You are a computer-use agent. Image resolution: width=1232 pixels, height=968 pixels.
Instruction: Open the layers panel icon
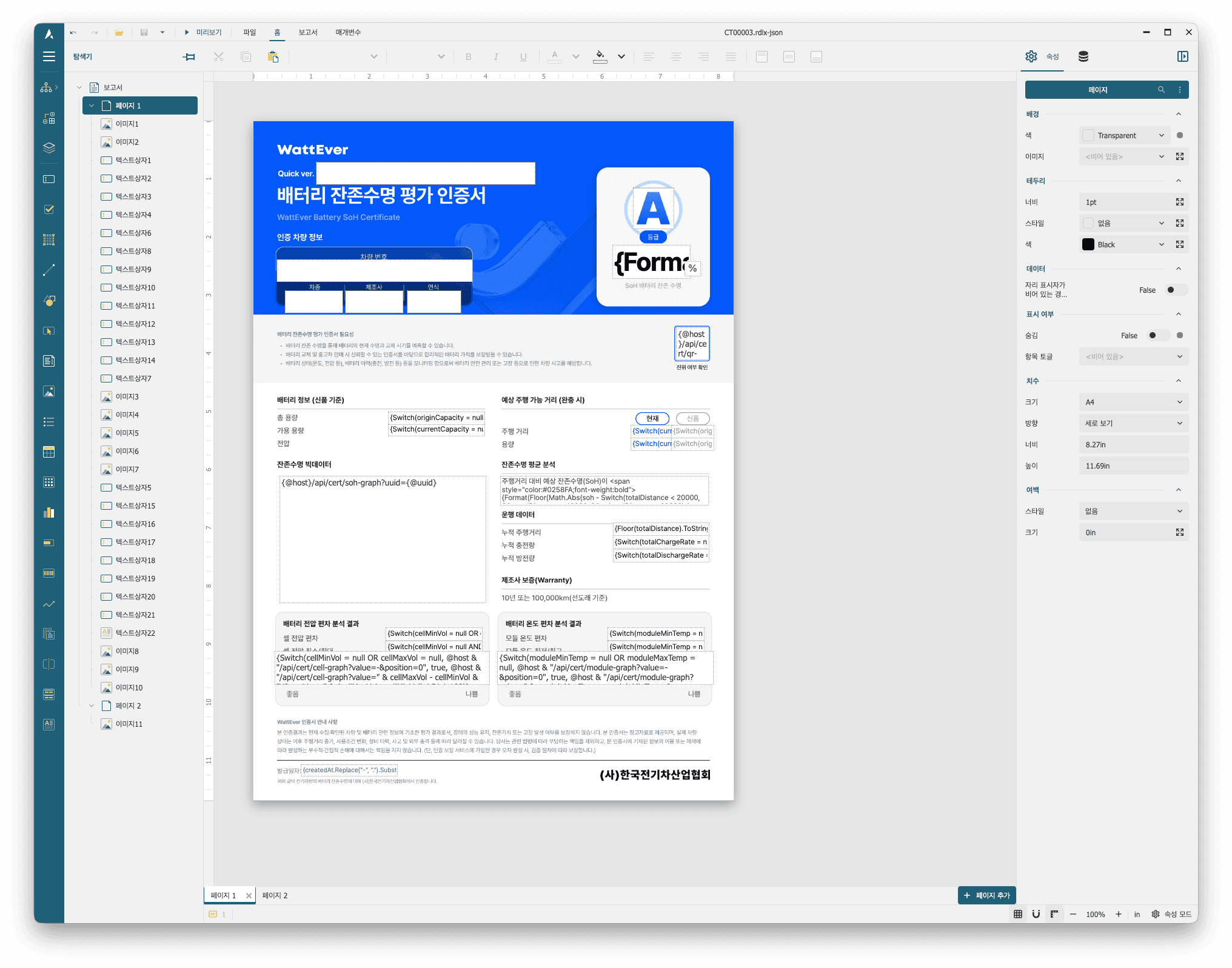pos(49,148)
